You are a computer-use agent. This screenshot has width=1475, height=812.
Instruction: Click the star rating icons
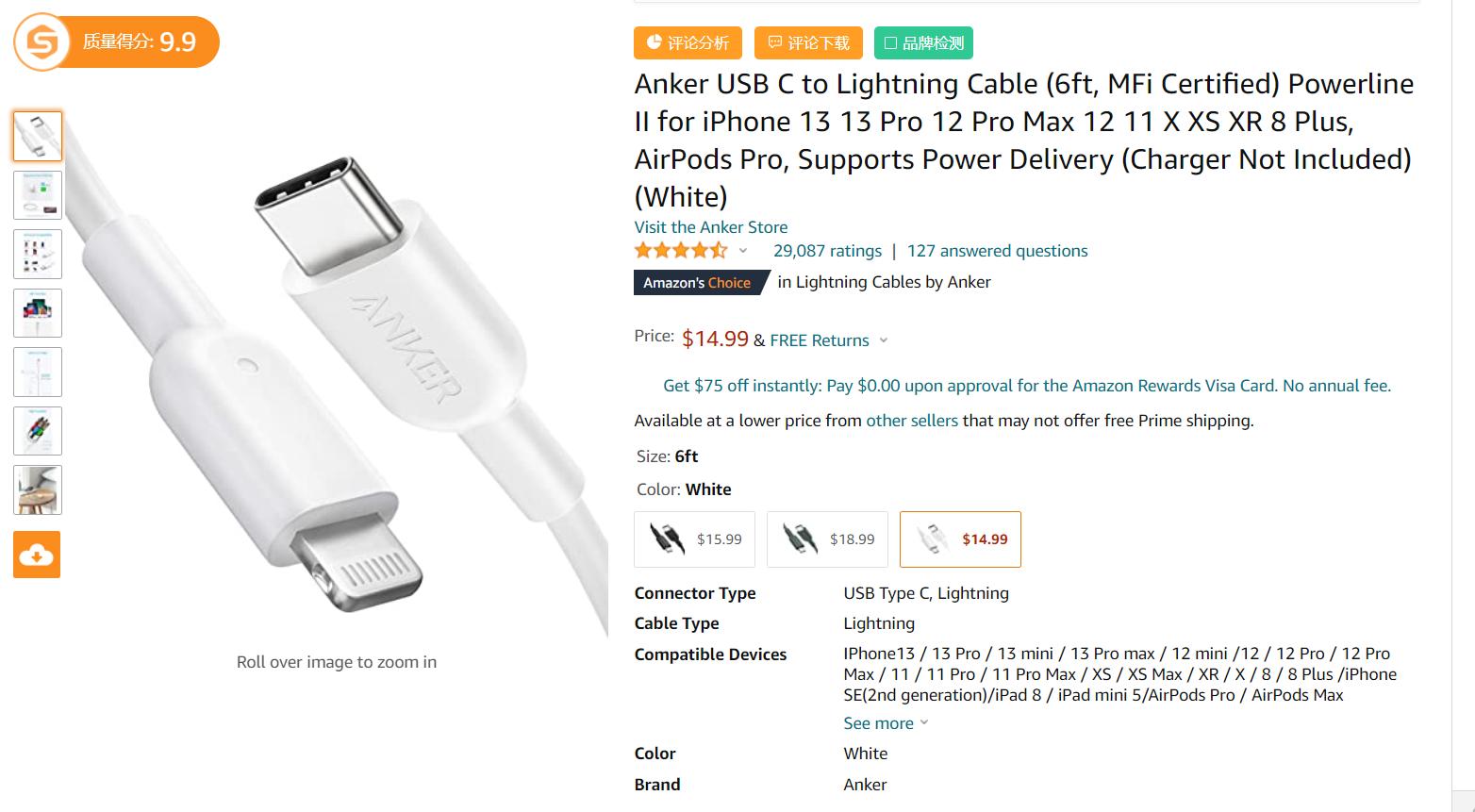tap(680, 251)
